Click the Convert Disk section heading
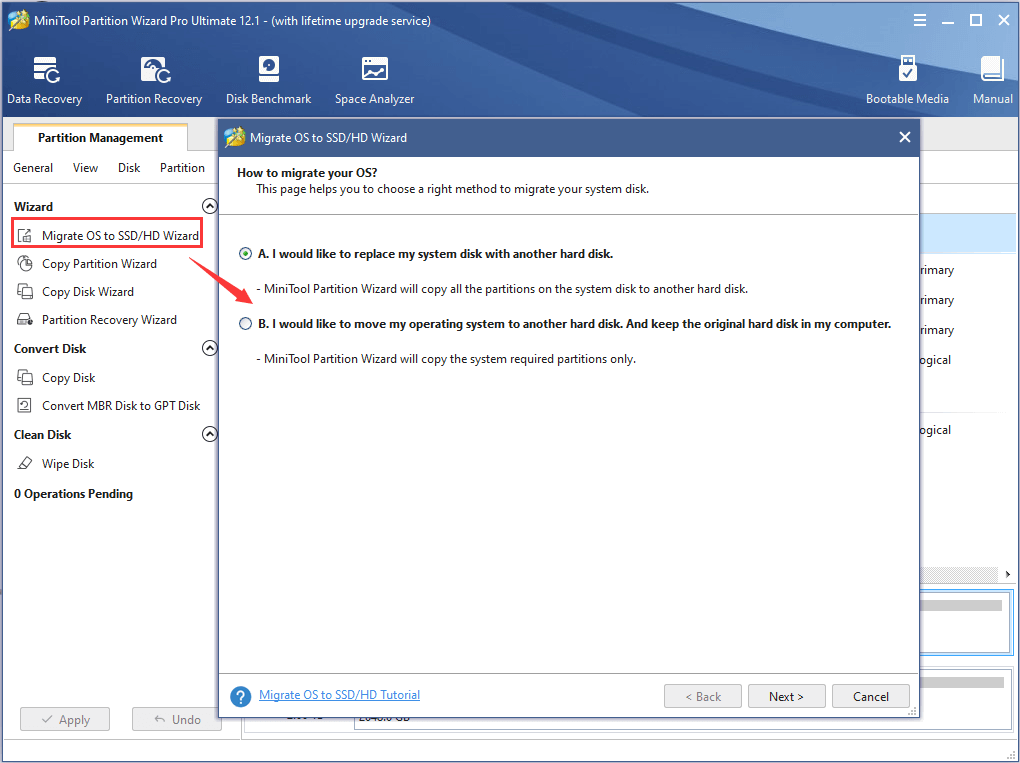Viewport: 1020px width, 763px height. click(50, 349)
